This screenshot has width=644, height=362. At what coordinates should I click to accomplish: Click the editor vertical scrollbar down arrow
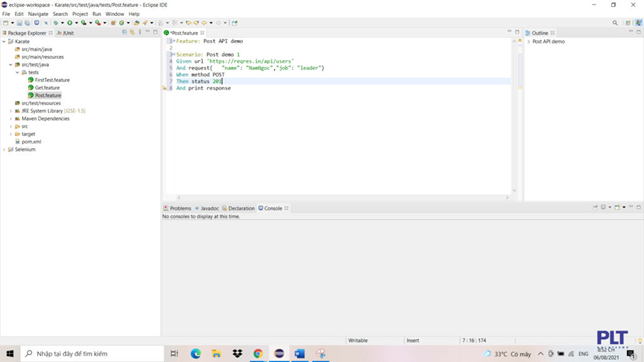tap(514, 191)
